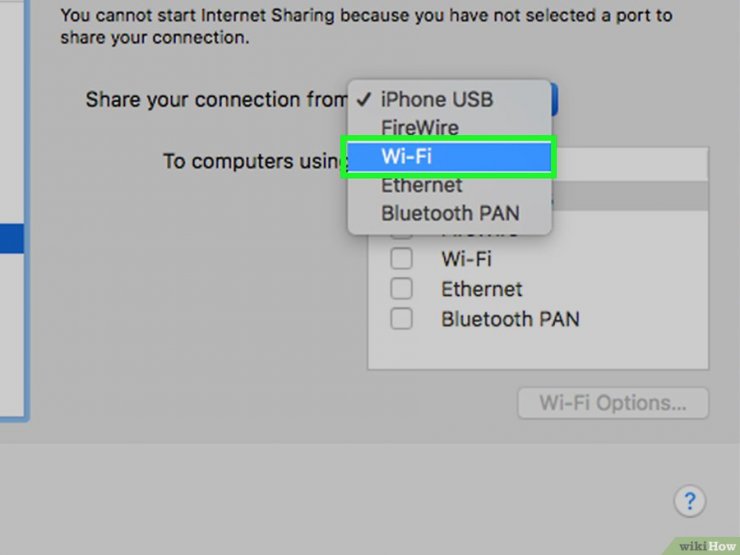Click empty area below Bluetooth PAN in ports list
The width and height of the screenshot is (740, 555).
pyautogui.click(x=538, y=350)
